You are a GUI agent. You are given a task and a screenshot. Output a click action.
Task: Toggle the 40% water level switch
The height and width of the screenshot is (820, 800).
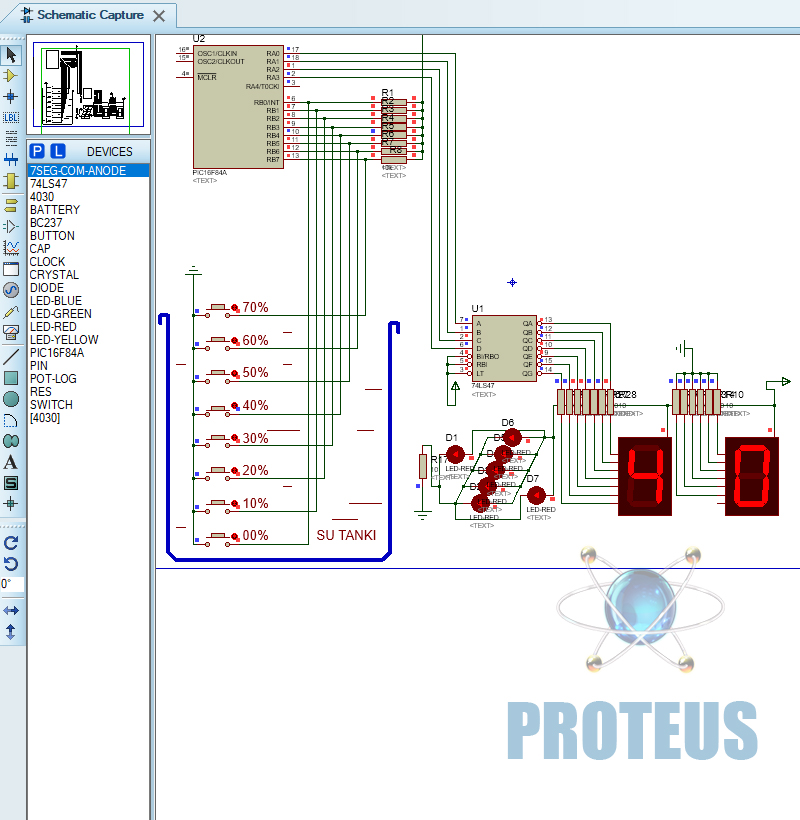click(218, 407)
